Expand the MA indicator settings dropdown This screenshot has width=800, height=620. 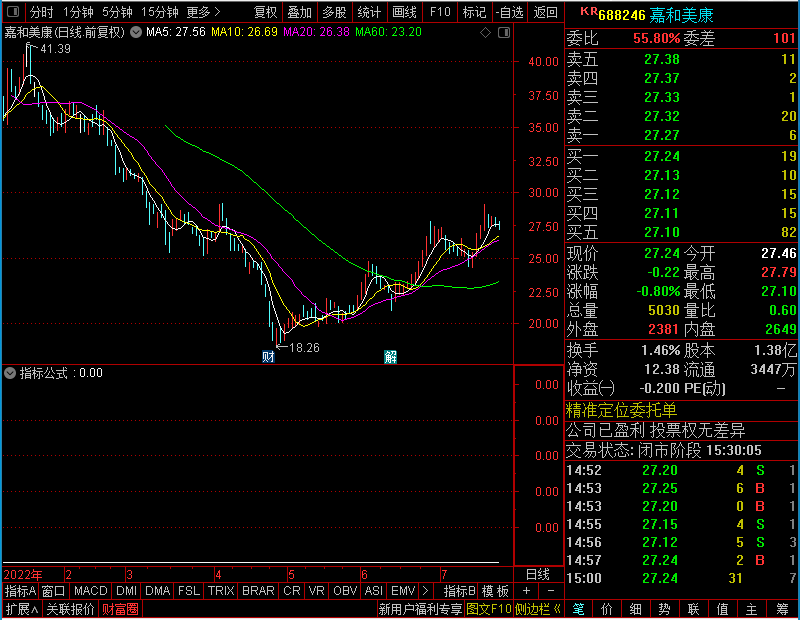[136, 32]
